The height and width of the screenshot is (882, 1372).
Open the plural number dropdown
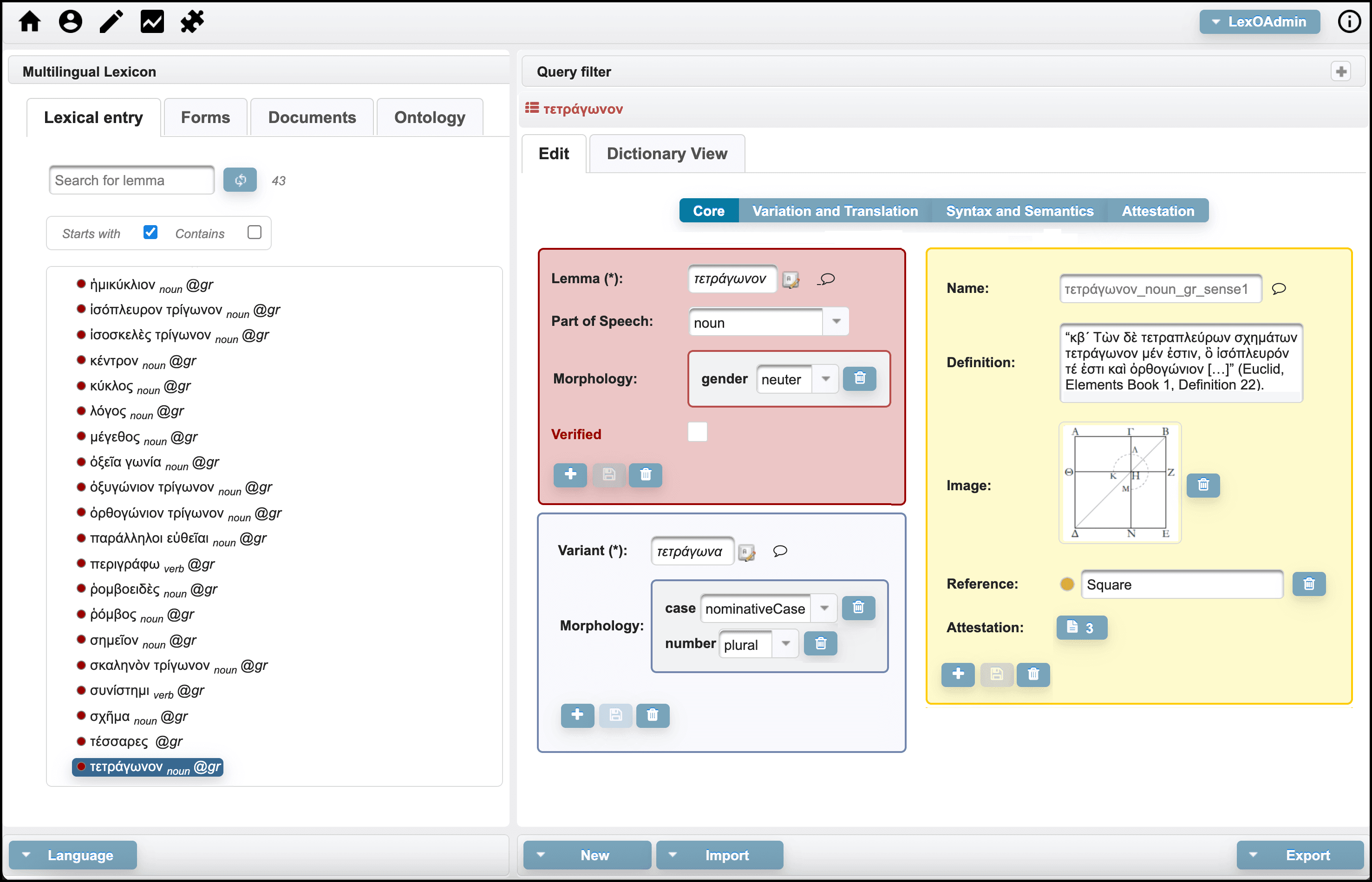(x=786, y=644)
